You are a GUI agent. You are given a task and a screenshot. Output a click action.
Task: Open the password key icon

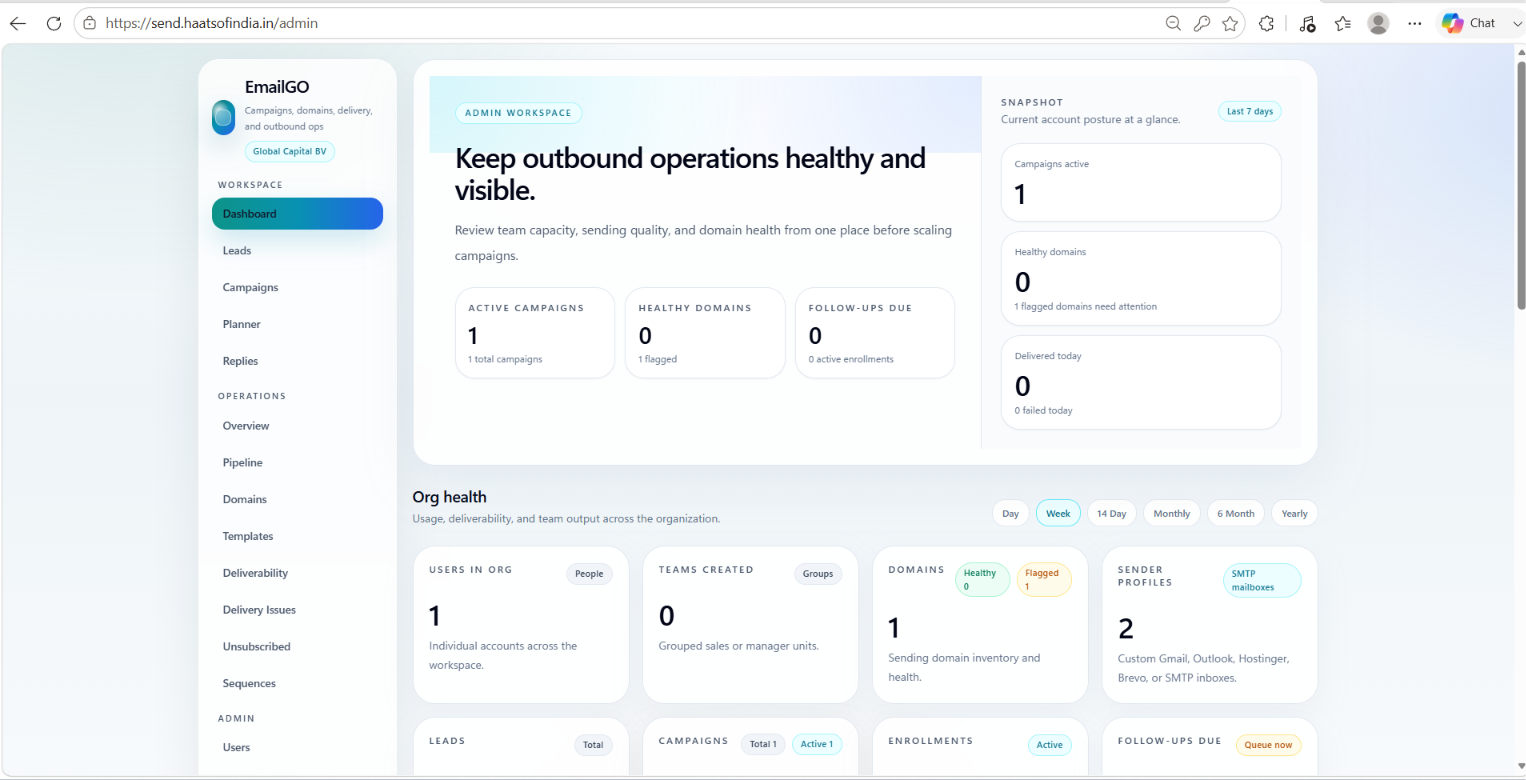1202,23
